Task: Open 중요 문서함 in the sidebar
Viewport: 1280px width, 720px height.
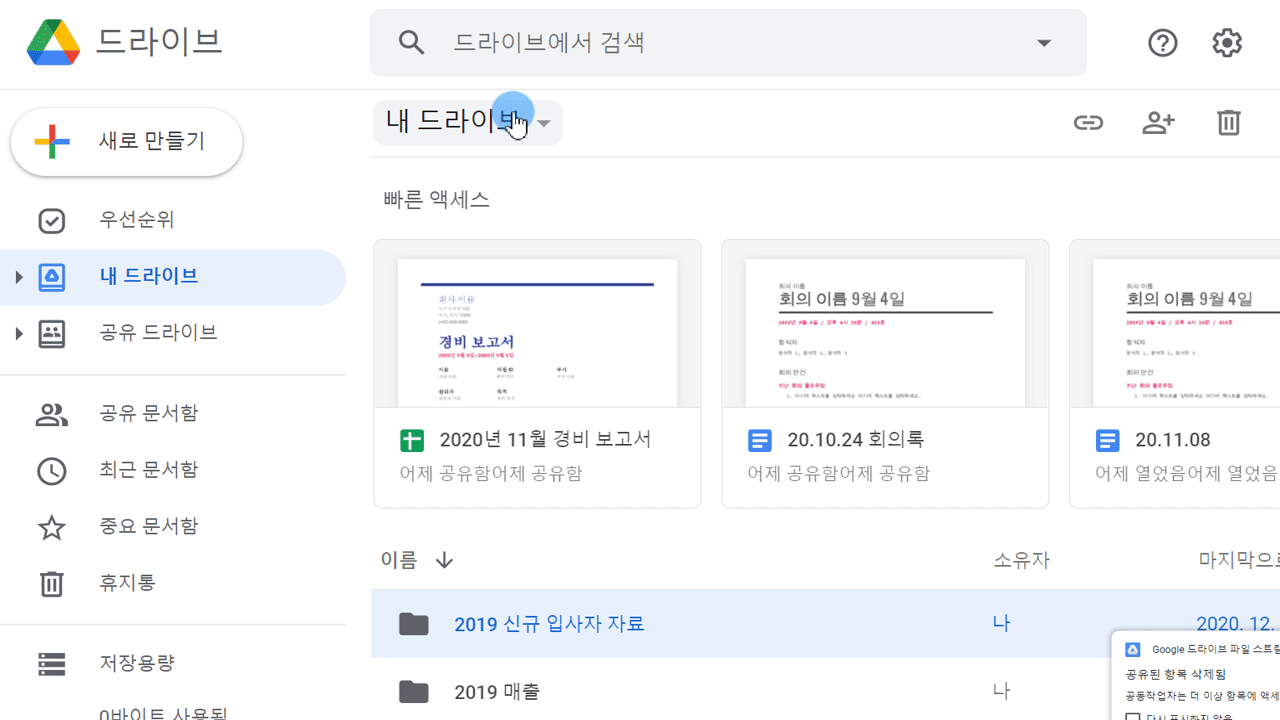Action: [x=148, y=526]
